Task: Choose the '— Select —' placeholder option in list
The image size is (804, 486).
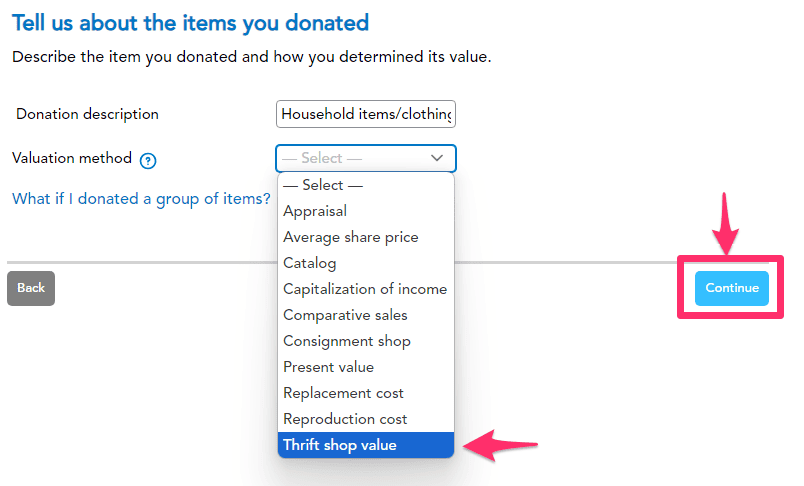Action: tap(323, 185)
